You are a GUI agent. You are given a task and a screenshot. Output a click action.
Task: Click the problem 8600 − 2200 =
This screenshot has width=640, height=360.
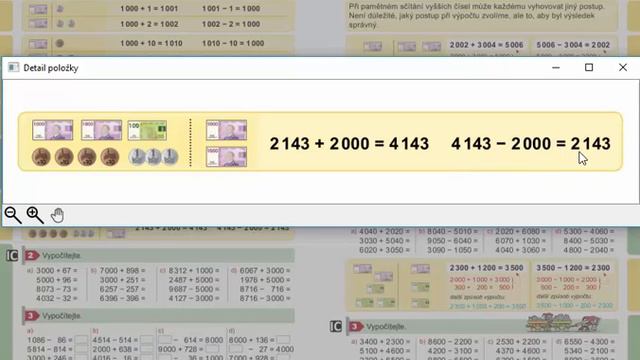pos(453,342)
